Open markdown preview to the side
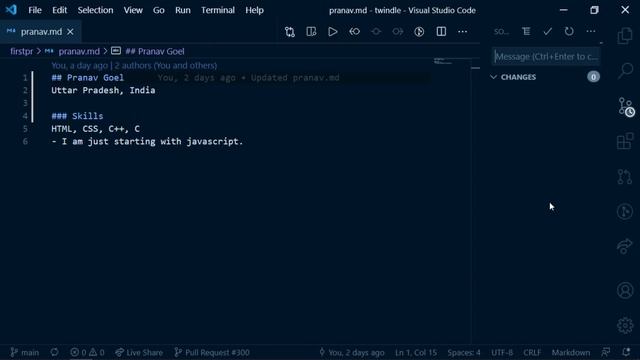Image resolution: width=640 pixels, height=360 pixels. (311, 32)
